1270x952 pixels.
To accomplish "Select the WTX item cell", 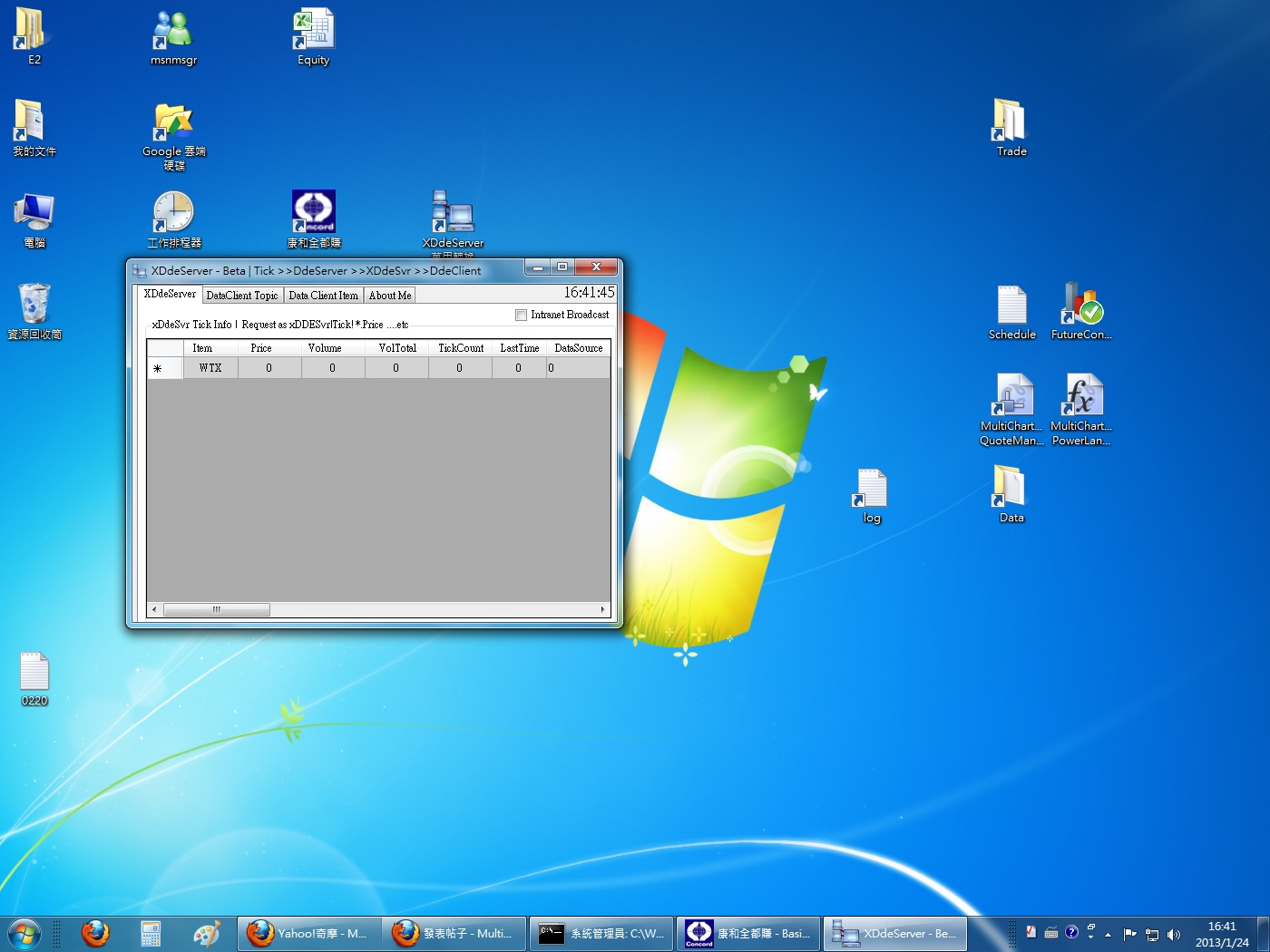I will [210, 368].
